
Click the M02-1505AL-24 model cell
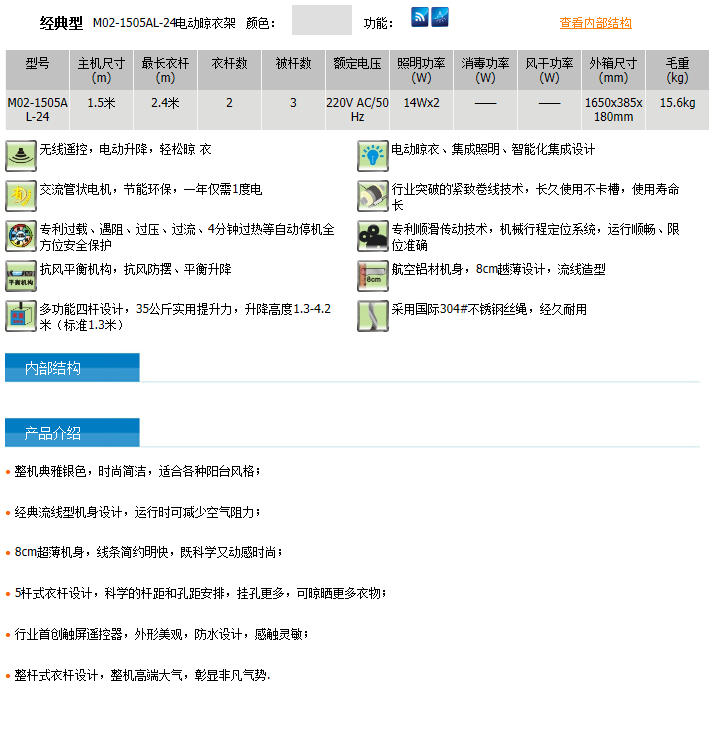pos(37,110)
